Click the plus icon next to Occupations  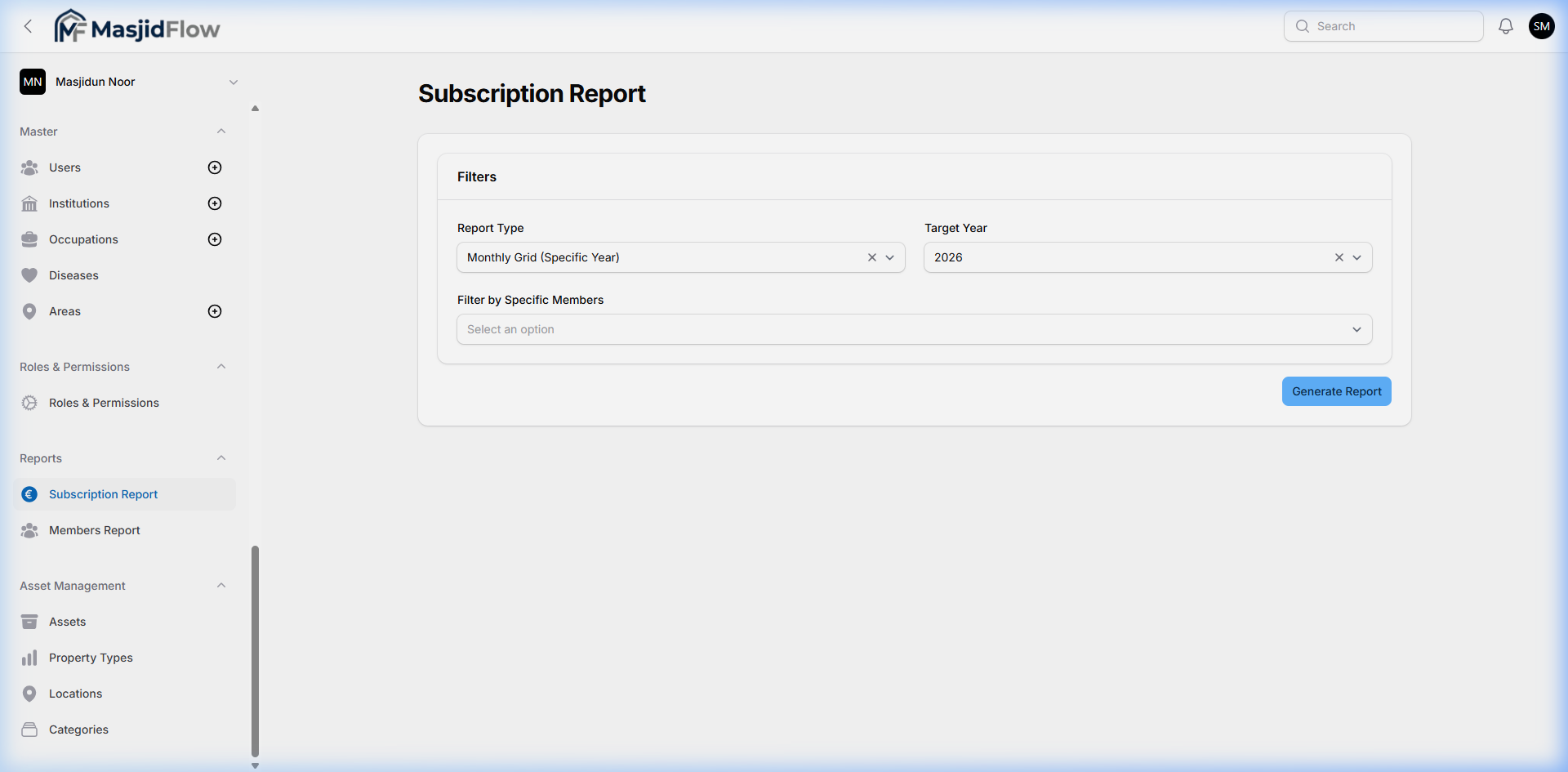214,239
